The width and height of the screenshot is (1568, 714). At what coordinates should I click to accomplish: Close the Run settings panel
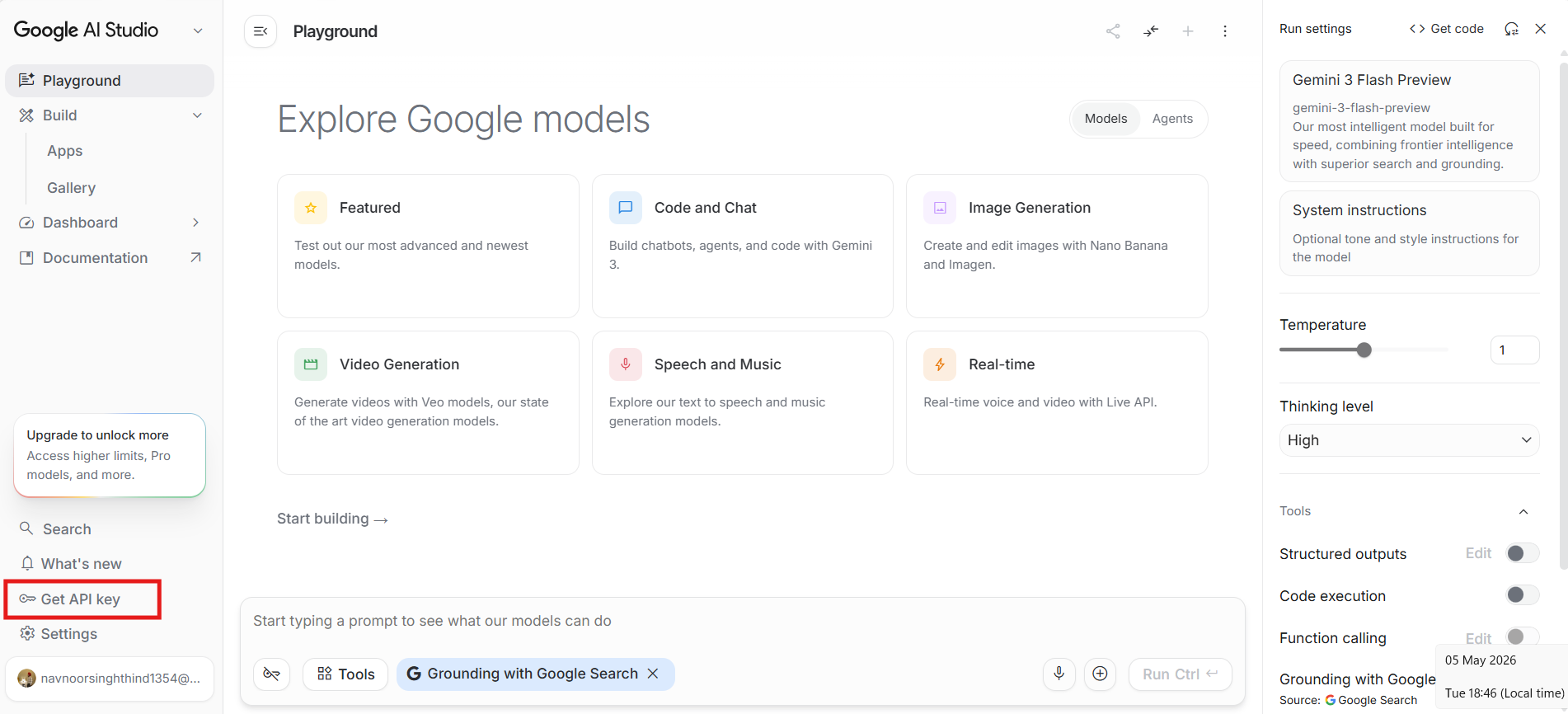pyautogui.click(x=1541, y=29)
